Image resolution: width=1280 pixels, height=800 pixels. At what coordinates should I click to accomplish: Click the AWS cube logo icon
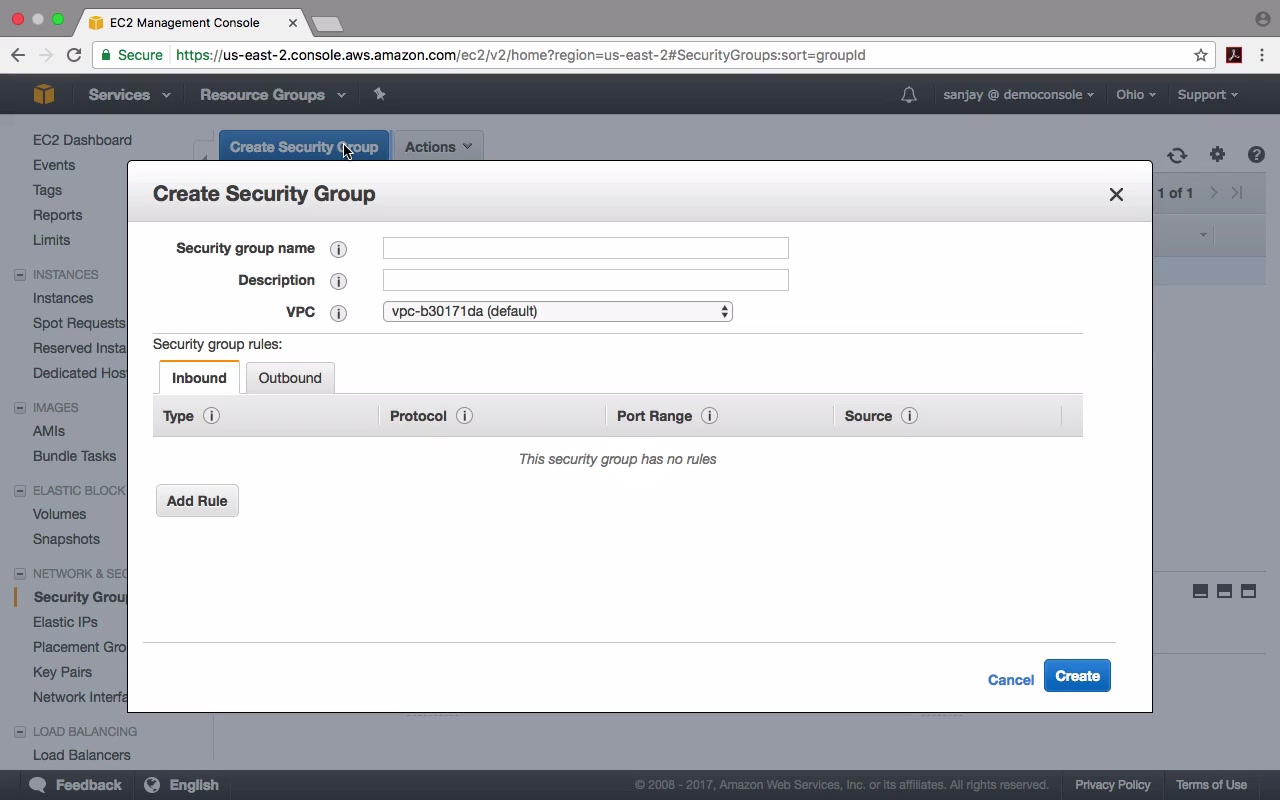point(44,94)
